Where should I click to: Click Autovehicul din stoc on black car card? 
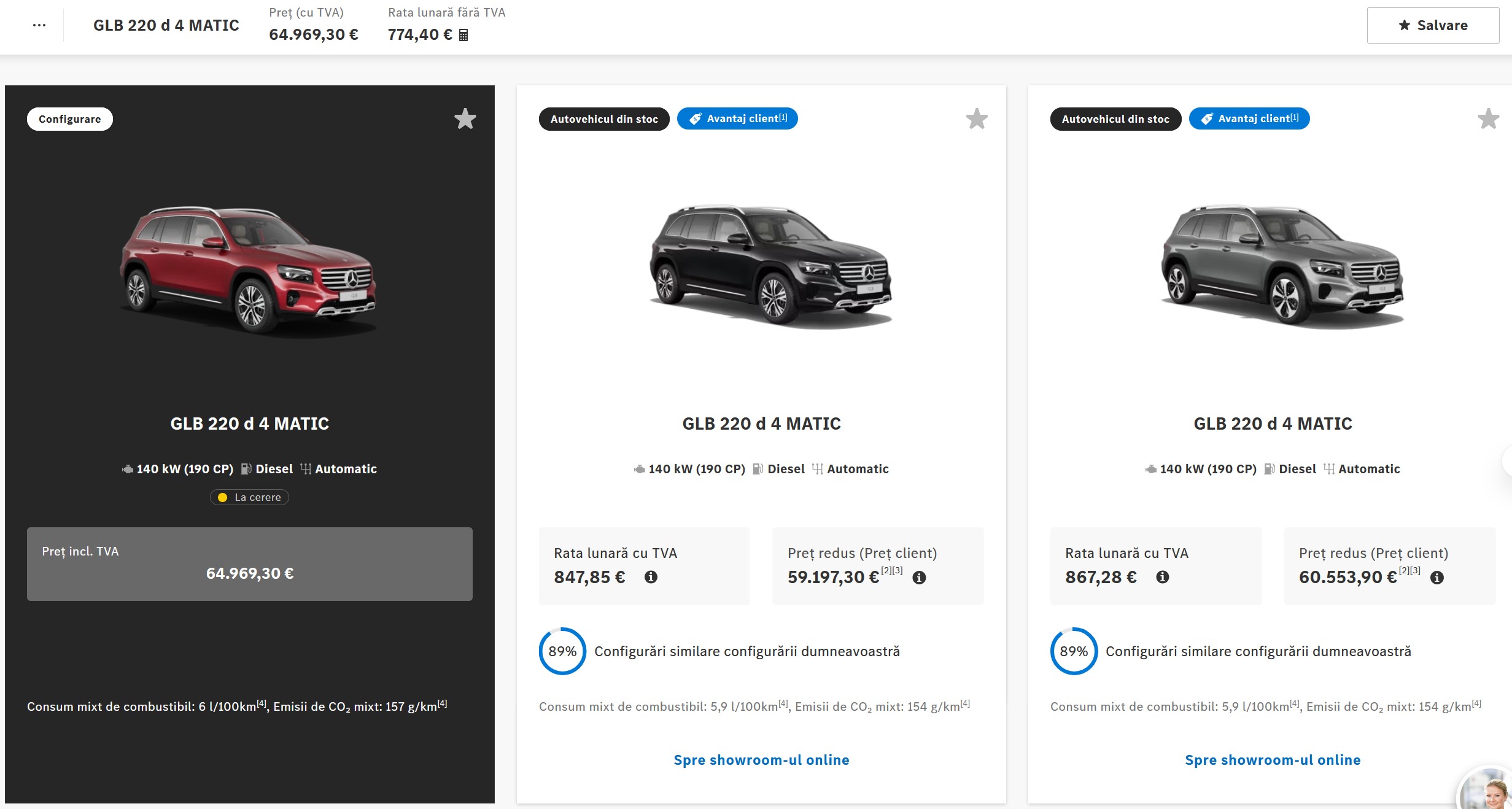pos(604,119)
